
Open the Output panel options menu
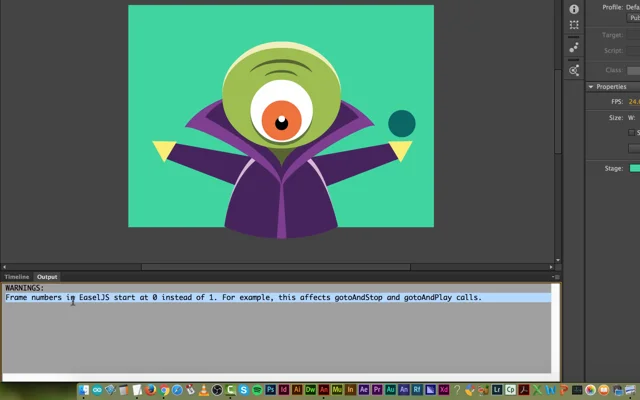coord(554,277)
